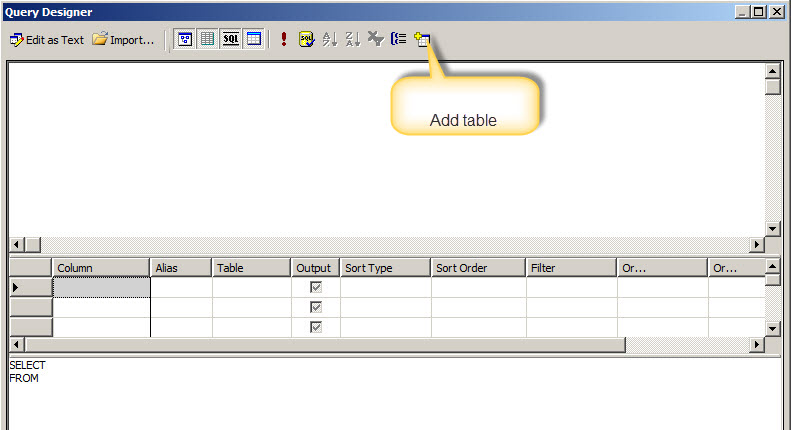Image resolution: width=791 pixels, height=430 pixels.
Task: Click the first row Column cell
Action: (101, 287)
